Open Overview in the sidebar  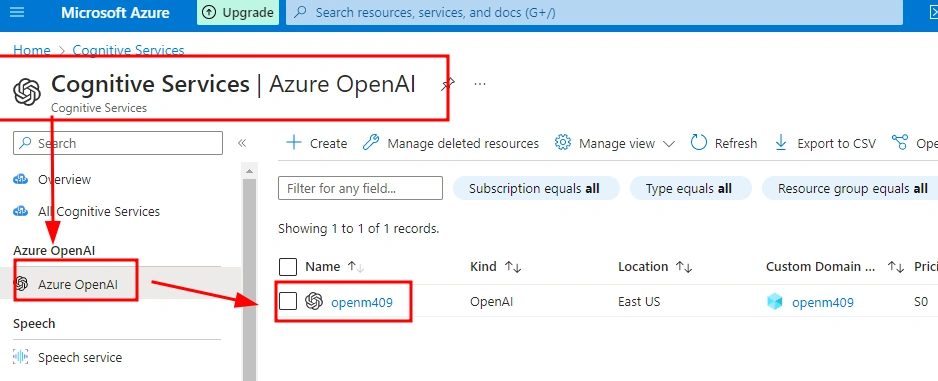point(64,179)
